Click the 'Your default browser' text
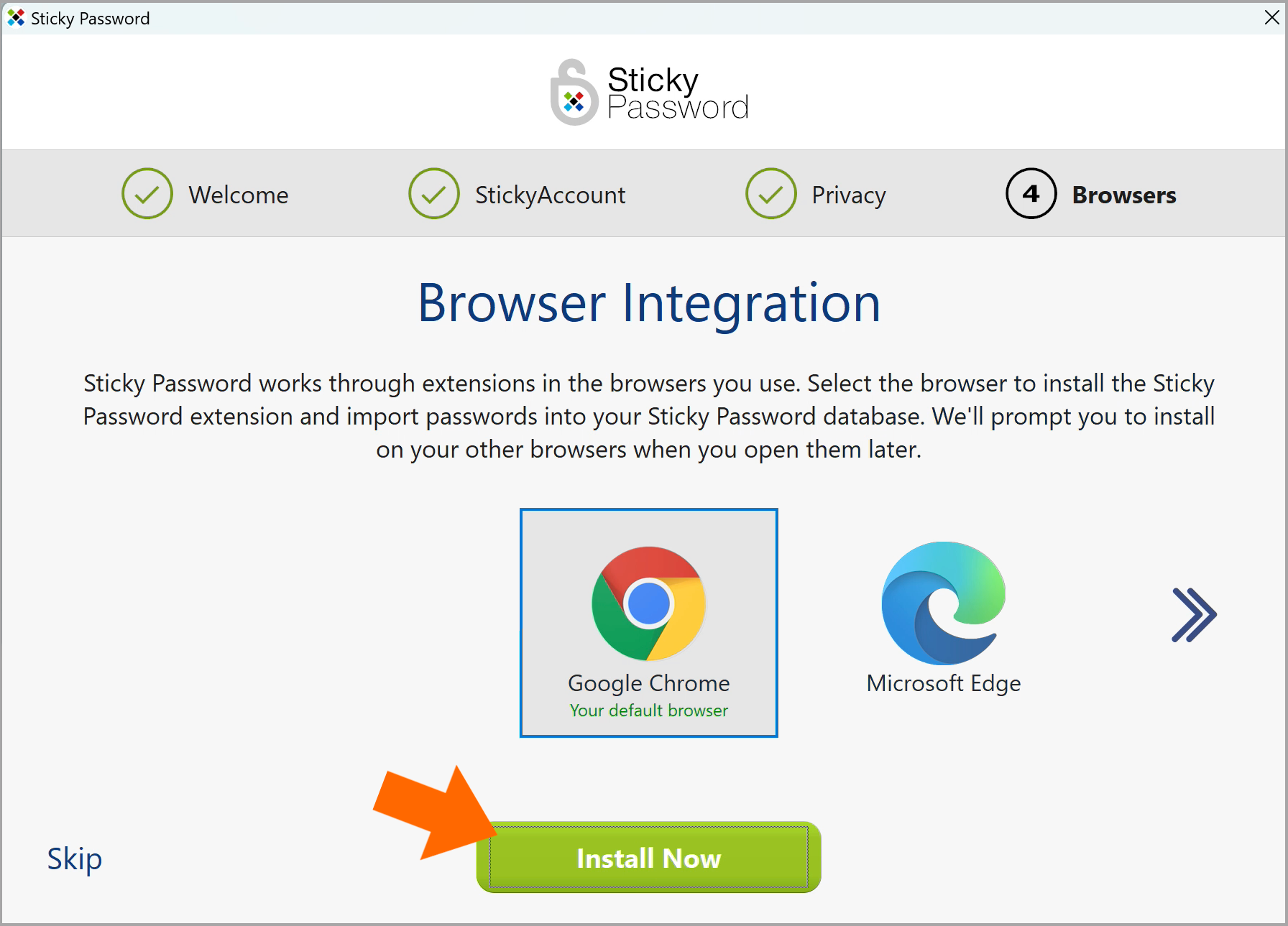Screen dimensions: 1288x926 (x=649, y=710)
